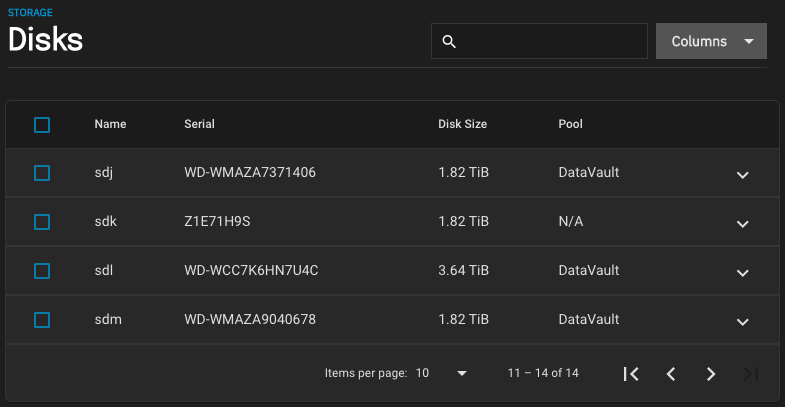The image size is (785, 407).
Task: Click the last page arrow icon
Action: (x=750, y=373)
